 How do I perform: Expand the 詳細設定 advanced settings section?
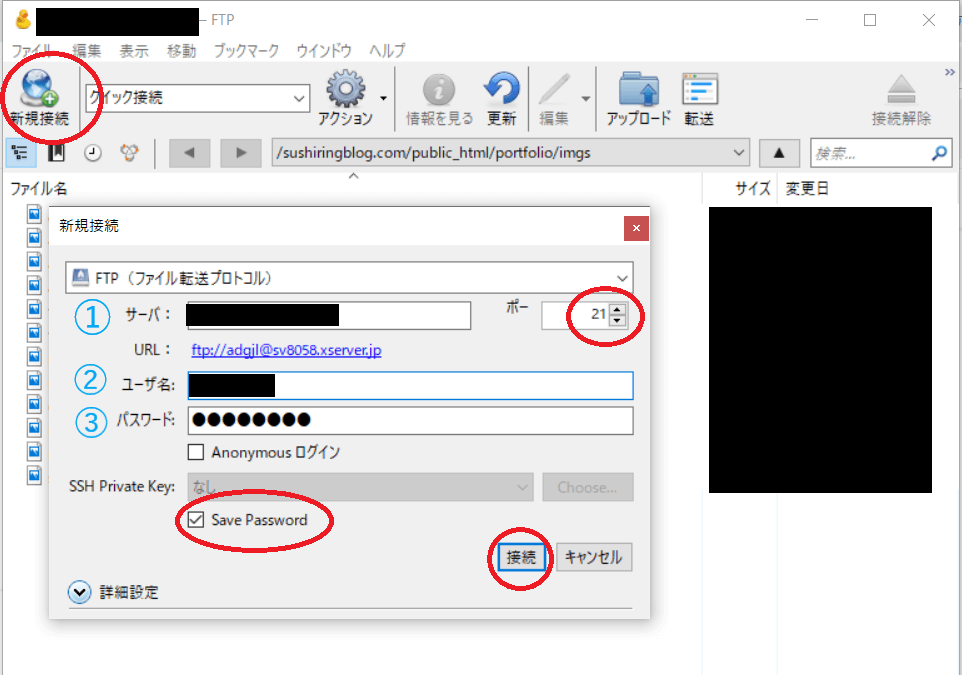(x=79, y=592)
